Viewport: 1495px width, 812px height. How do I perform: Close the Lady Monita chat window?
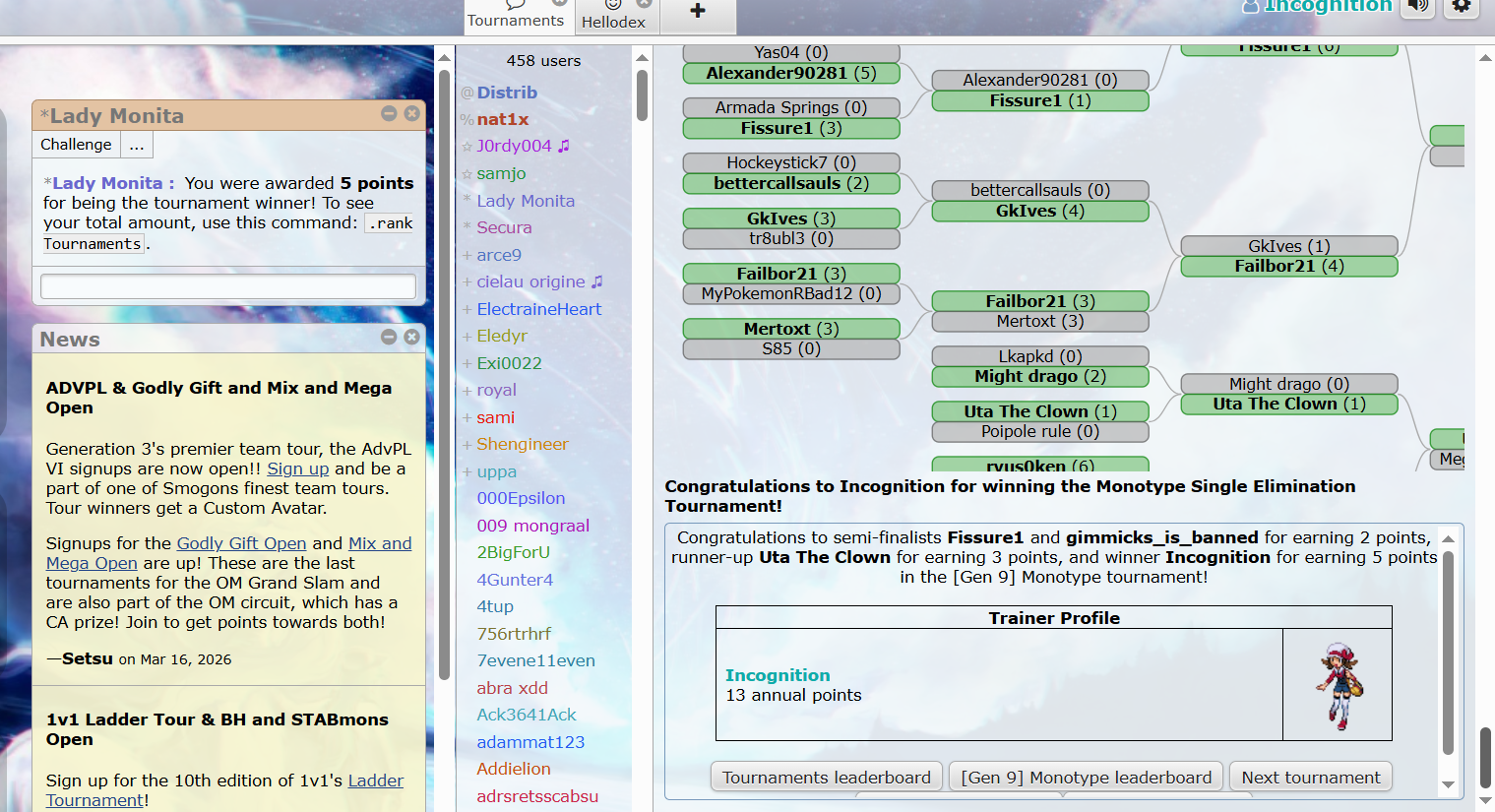pyautogui.click(x=412, y=114)
